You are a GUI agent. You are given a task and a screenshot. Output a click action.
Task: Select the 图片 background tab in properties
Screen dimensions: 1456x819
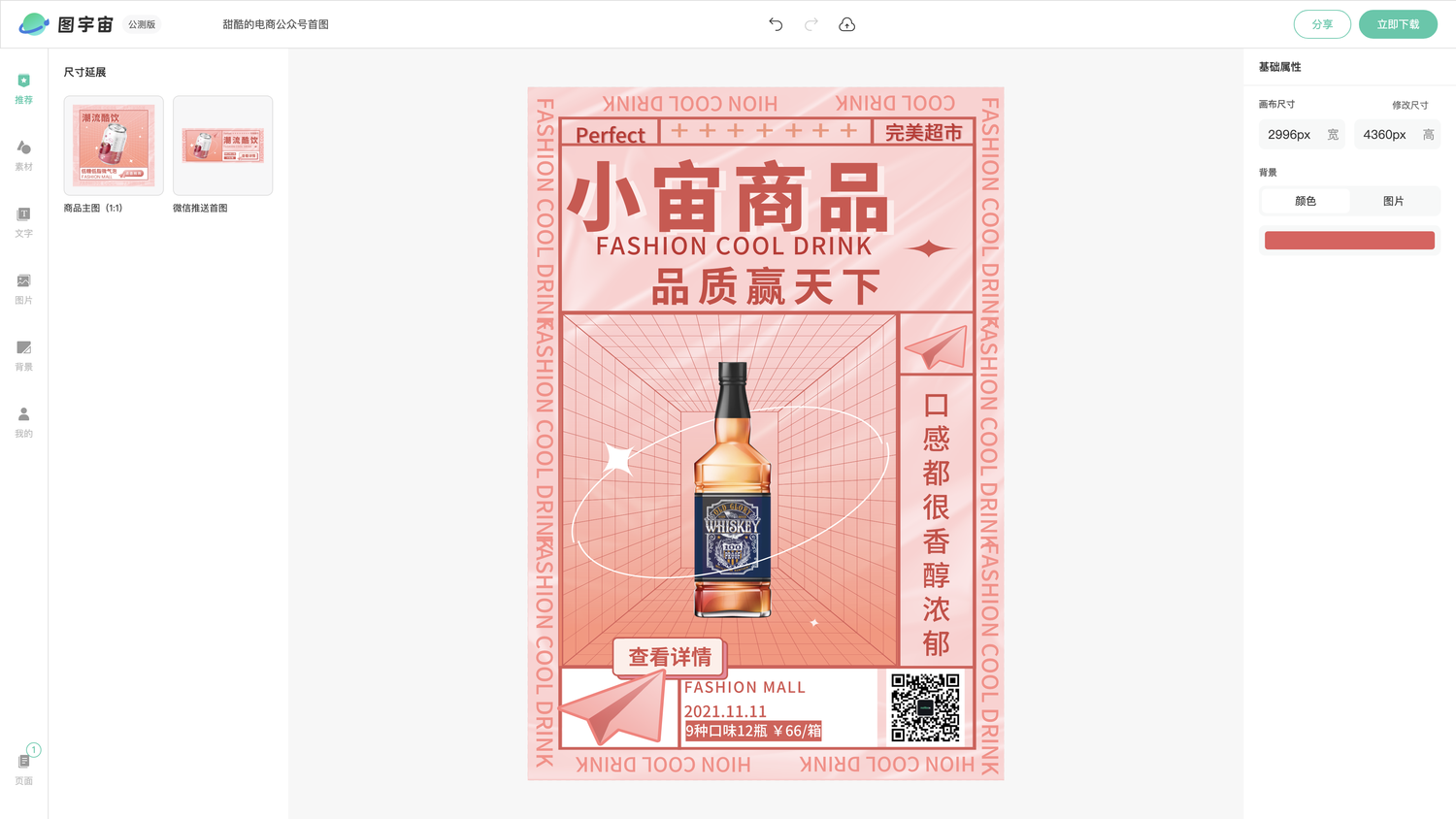1393,201
